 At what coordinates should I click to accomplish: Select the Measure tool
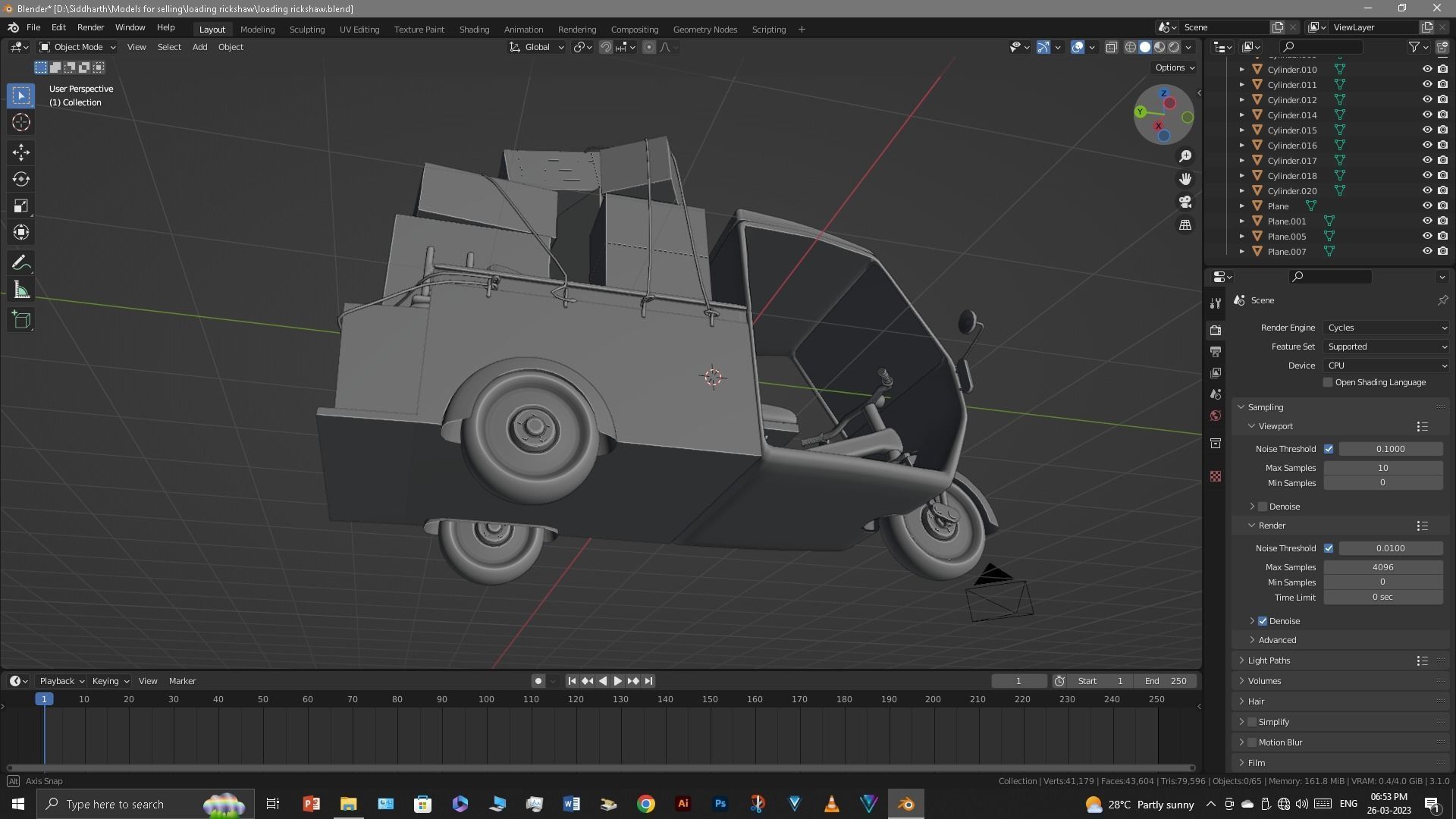point(21,290)
